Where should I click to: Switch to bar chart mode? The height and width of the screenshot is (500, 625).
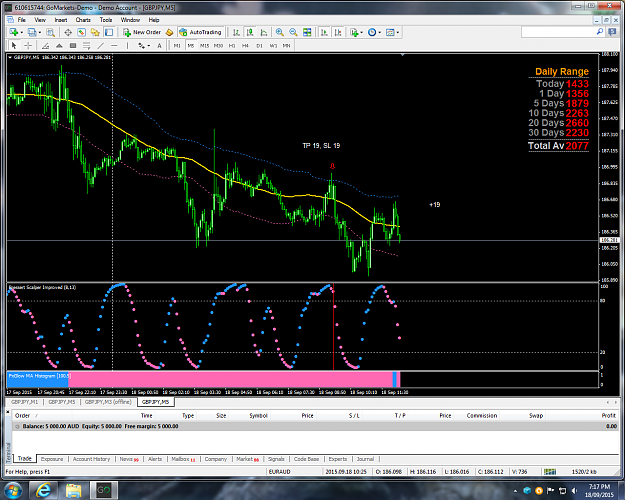[236, 32]
